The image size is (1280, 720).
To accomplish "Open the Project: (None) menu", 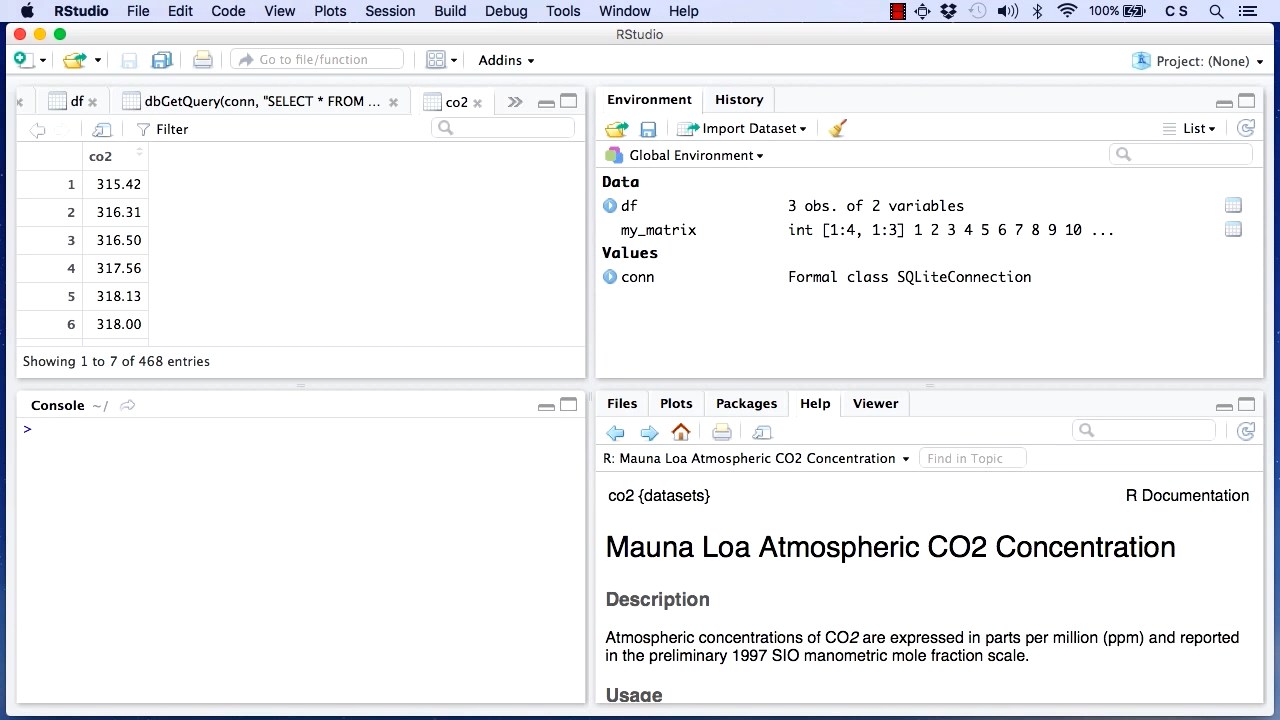I will point(1197,61).
